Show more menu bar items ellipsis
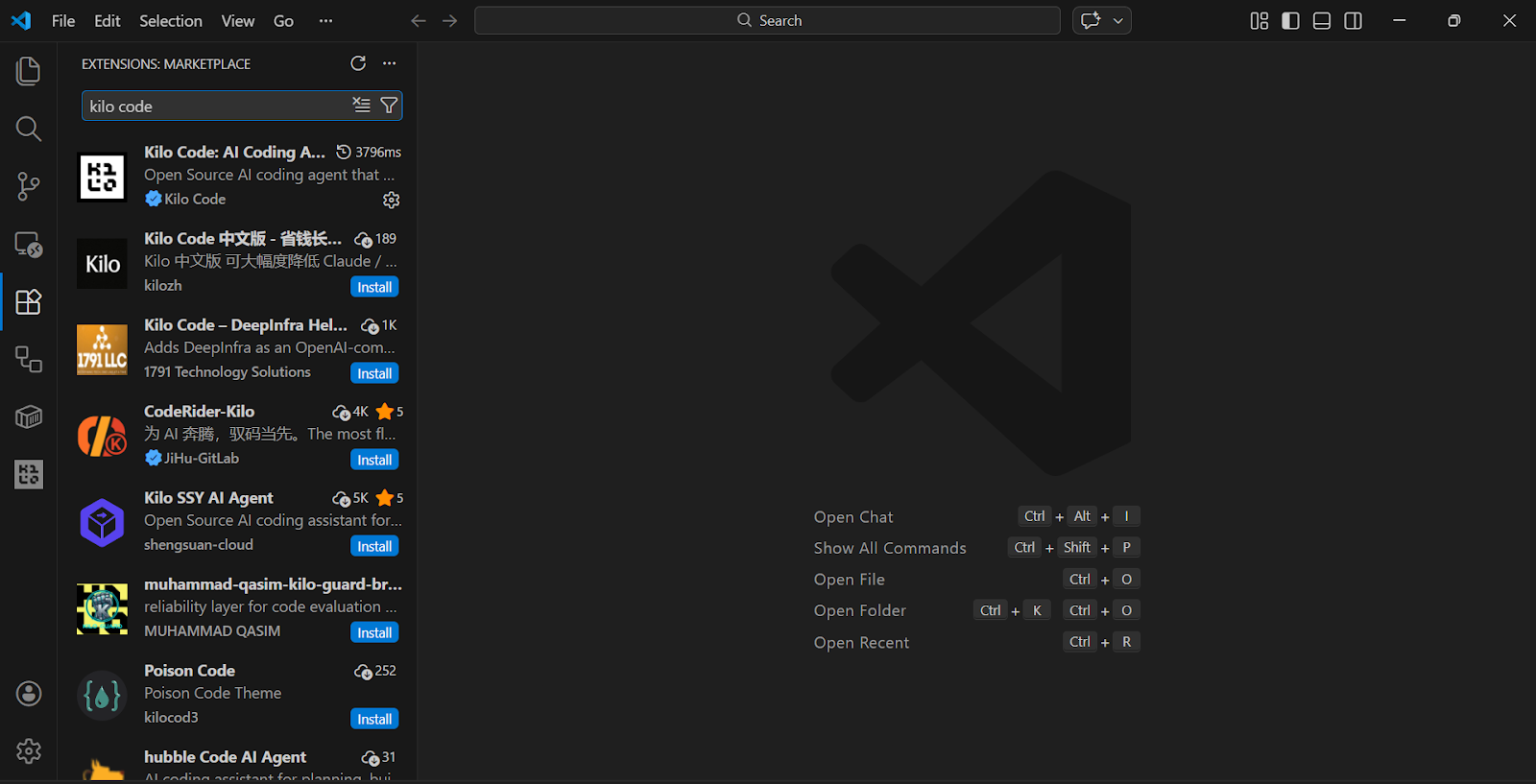Image resolution: width=1536 pixels, height=784 pixels. [326, 21]
